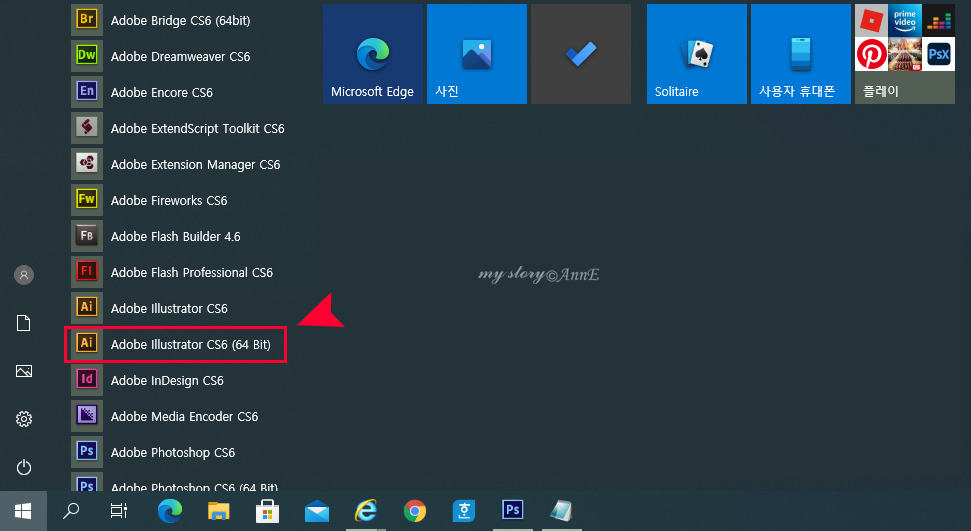
Task: Open the Microsoft Edge tile
Action: pyautogui.click(x=373, y=54)
